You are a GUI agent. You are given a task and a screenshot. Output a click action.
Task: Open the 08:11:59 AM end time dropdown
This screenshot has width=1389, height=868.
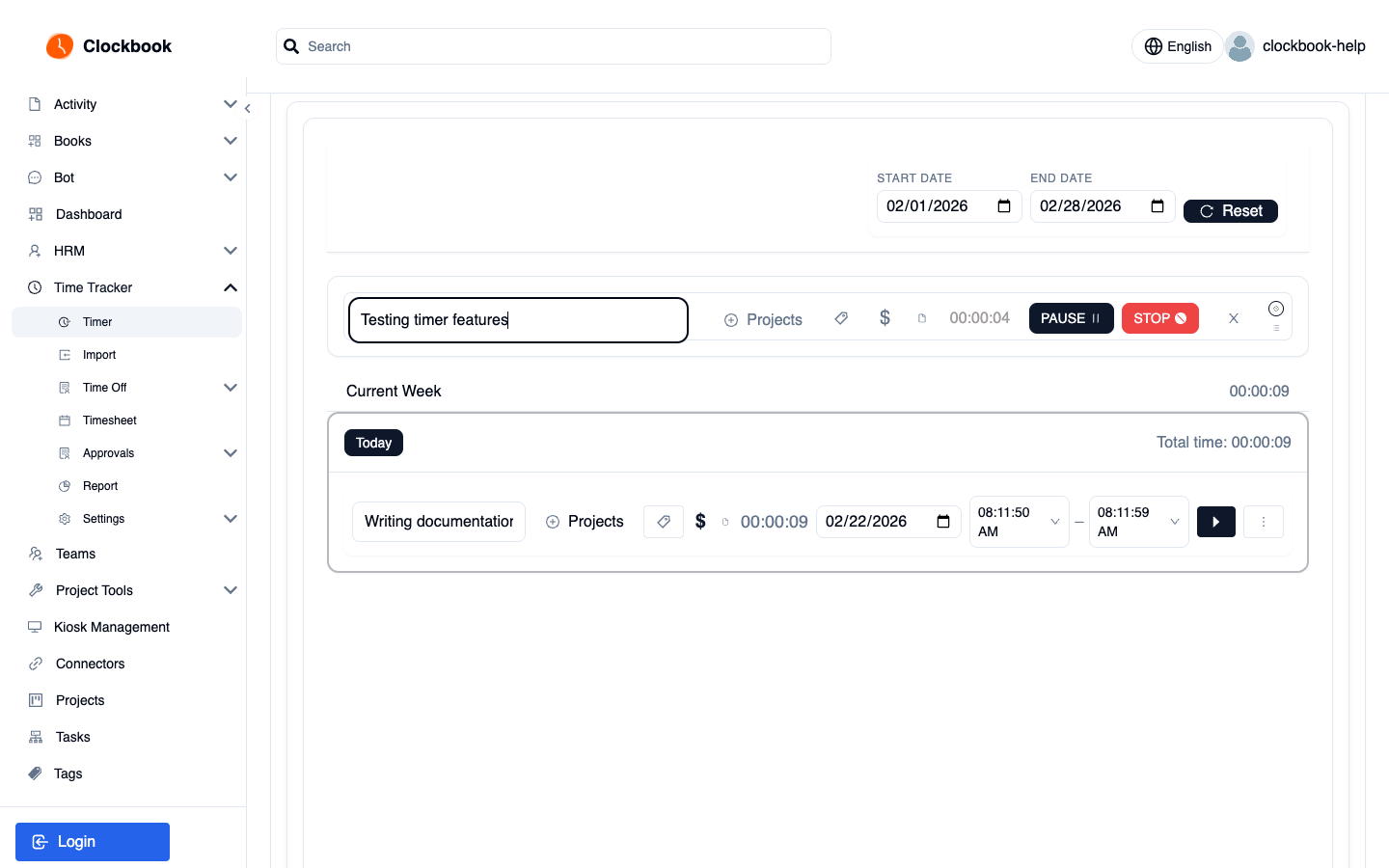coord(1139,522)
